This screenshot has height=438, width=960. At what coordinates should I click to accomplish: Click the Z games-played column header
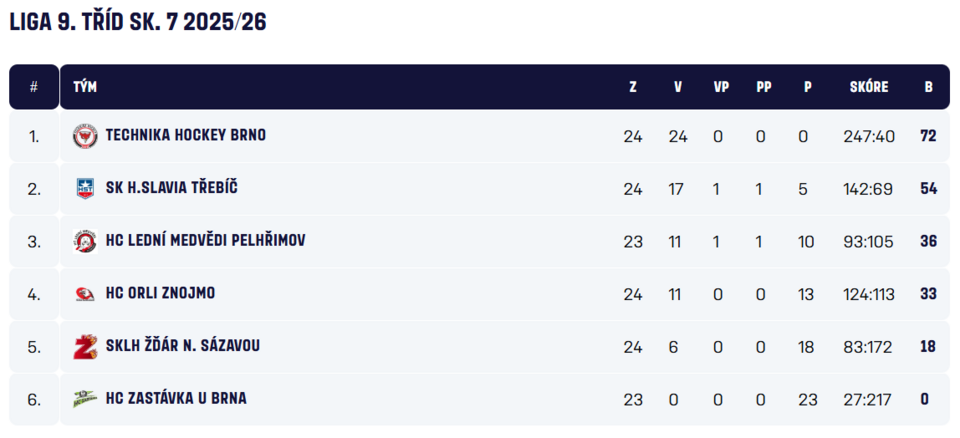pyautogui.click(x=633, y=87)
